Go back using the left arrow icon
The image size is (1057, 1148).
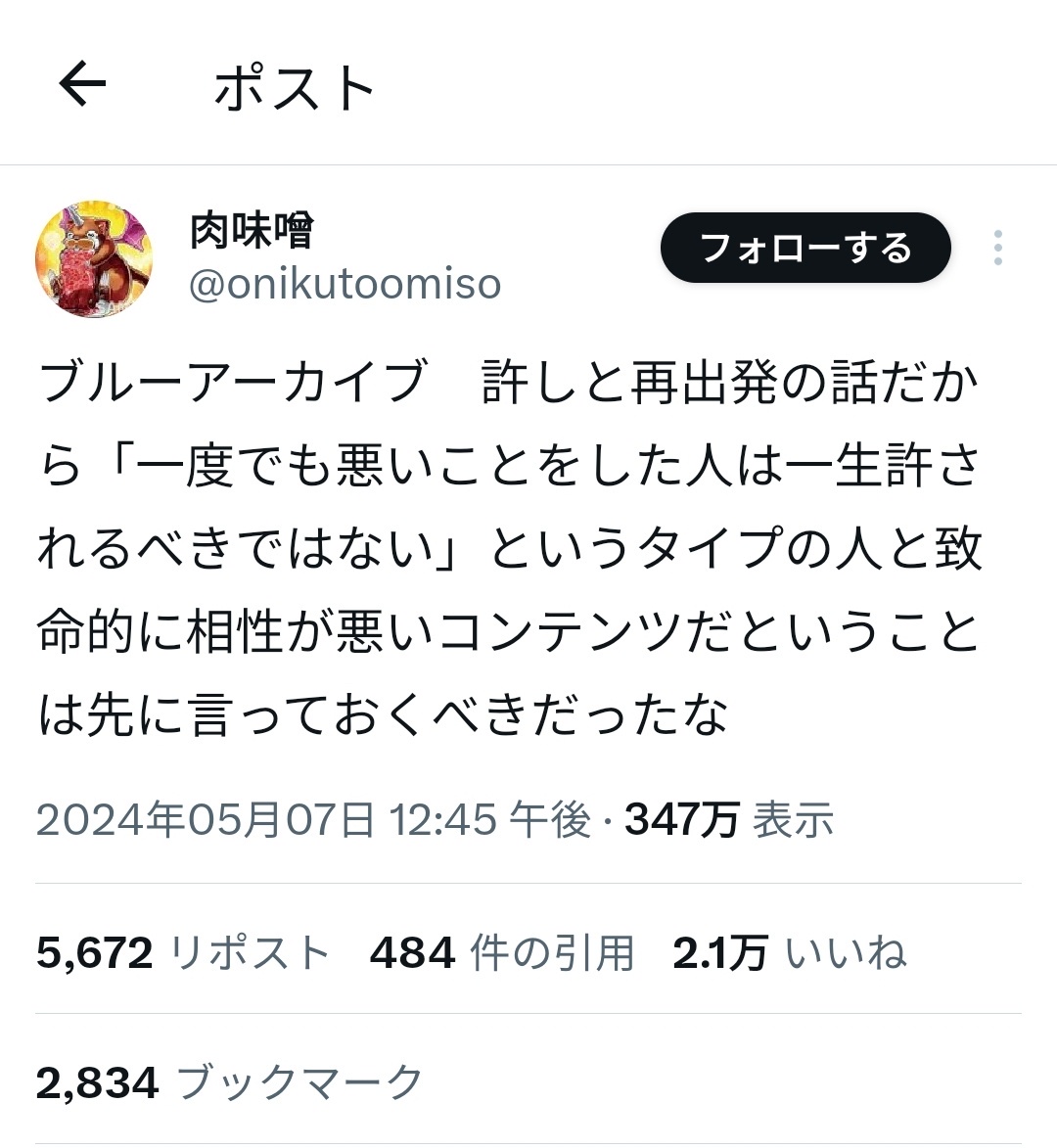point(83,83)
